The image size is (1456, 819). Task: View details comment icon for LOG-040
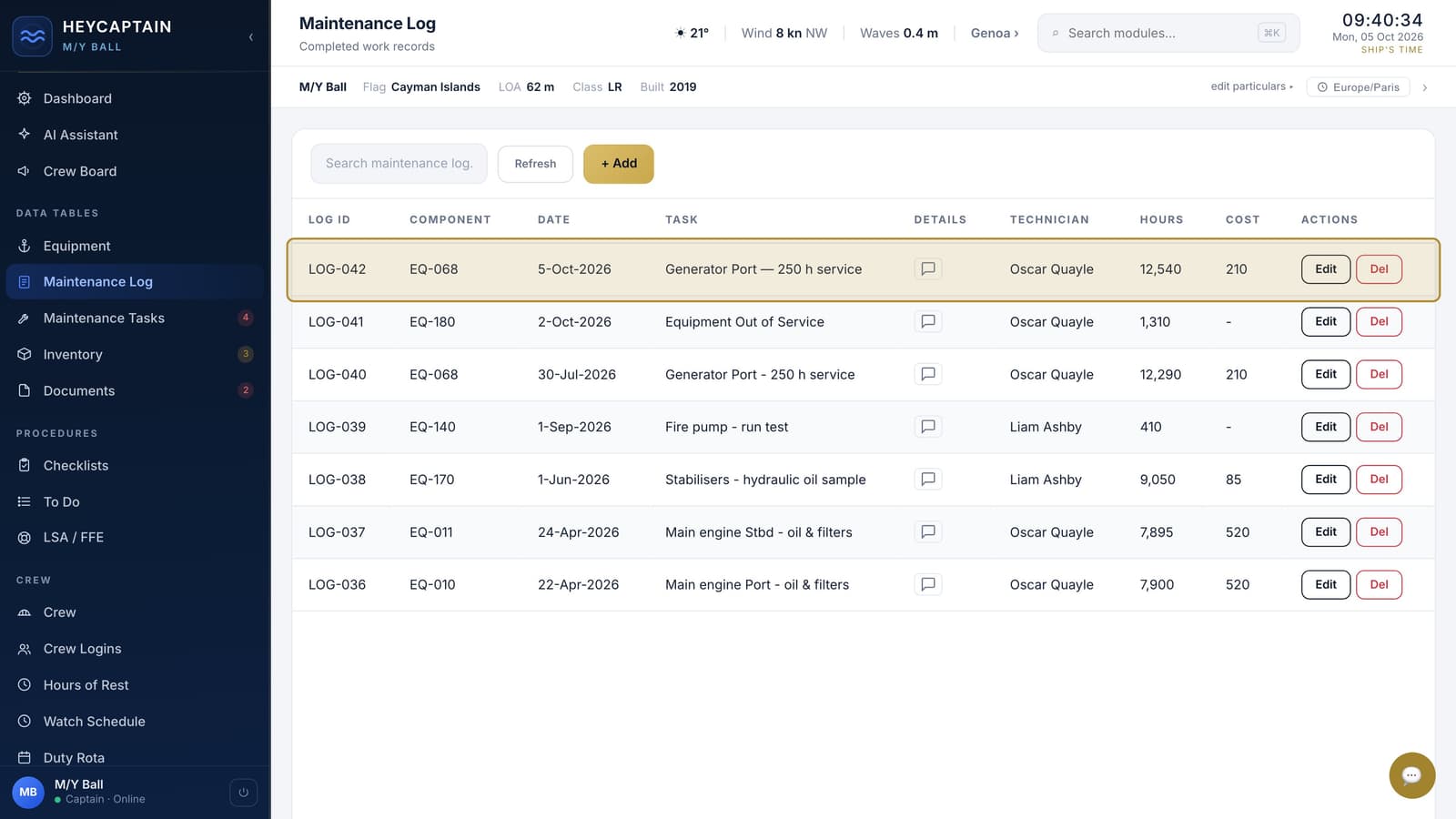click(927, 374)
